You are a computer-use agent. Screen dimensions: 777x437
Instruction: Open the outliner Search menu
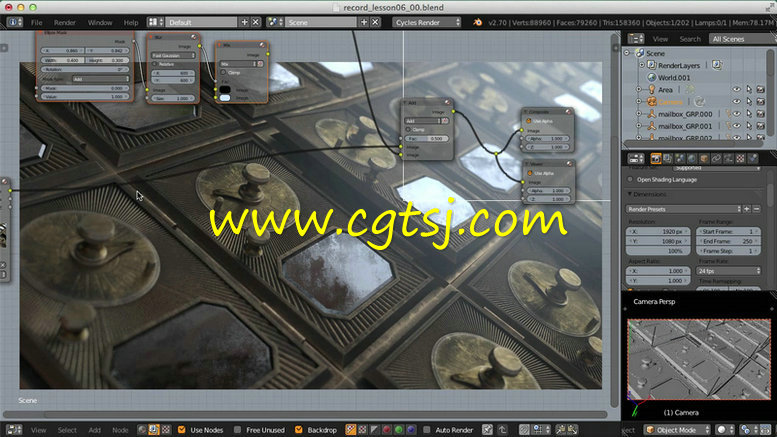[690, 39]
